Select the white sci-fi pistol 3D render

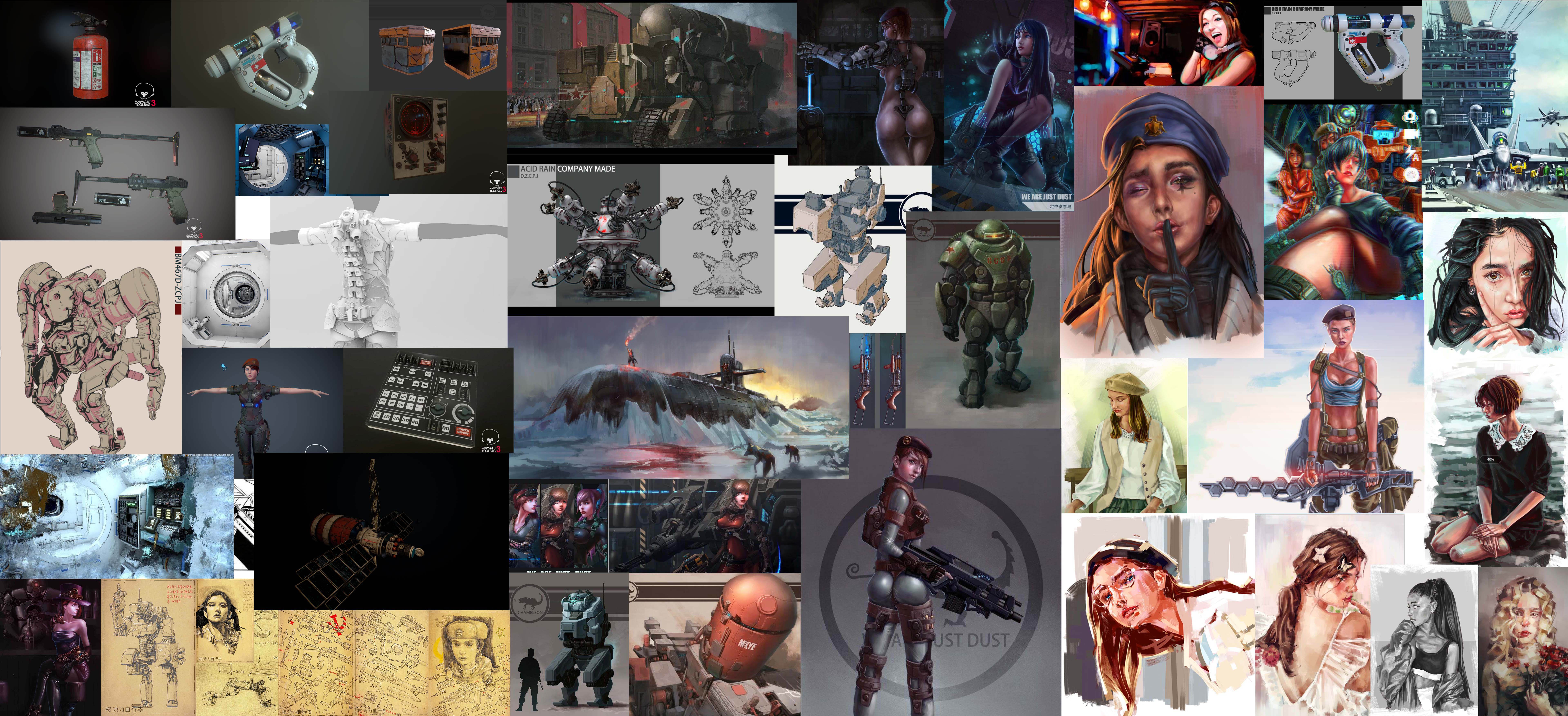point(270,62)
